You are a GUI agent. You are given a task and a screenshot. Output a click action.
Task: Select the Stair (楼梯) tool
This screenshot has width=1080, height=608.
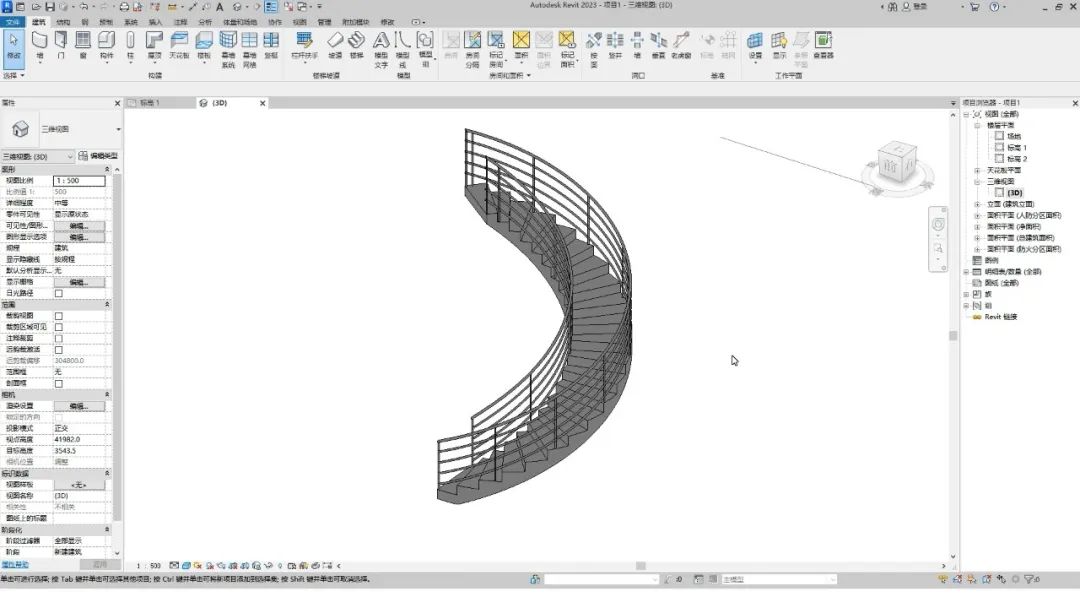click(x=356, y=45)
